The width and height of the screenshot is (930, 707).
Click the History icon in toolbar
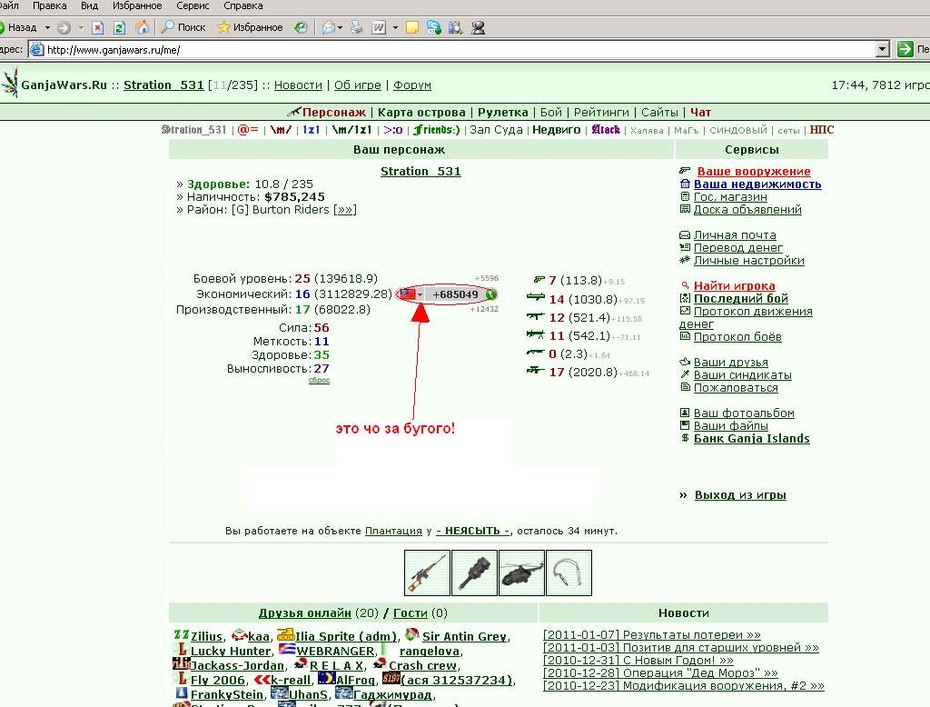[x=301, y=27]
